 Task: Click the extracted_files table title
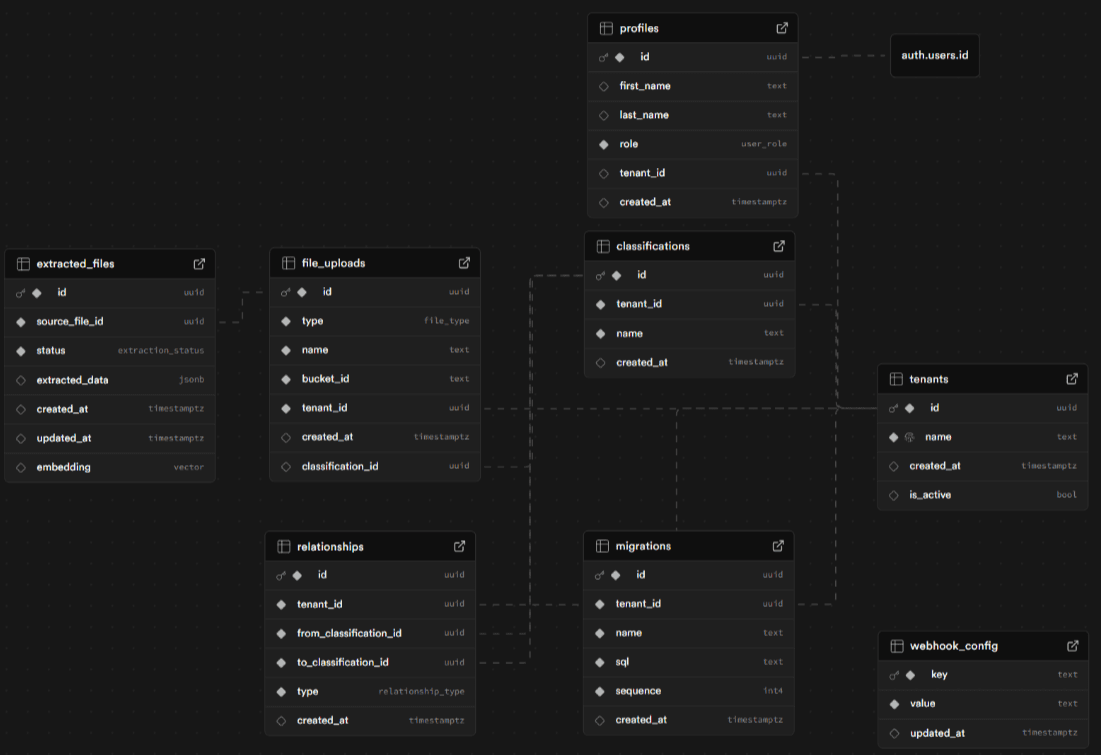pyautogui.click(x=75, y=264)
